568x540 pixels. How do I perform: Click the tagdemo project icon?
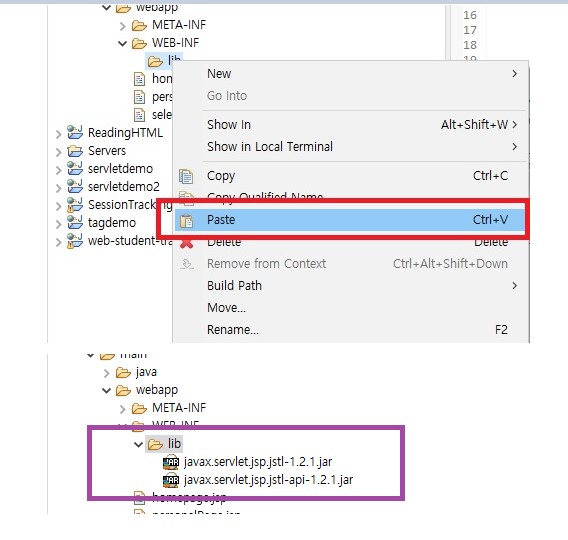point(75,222)
